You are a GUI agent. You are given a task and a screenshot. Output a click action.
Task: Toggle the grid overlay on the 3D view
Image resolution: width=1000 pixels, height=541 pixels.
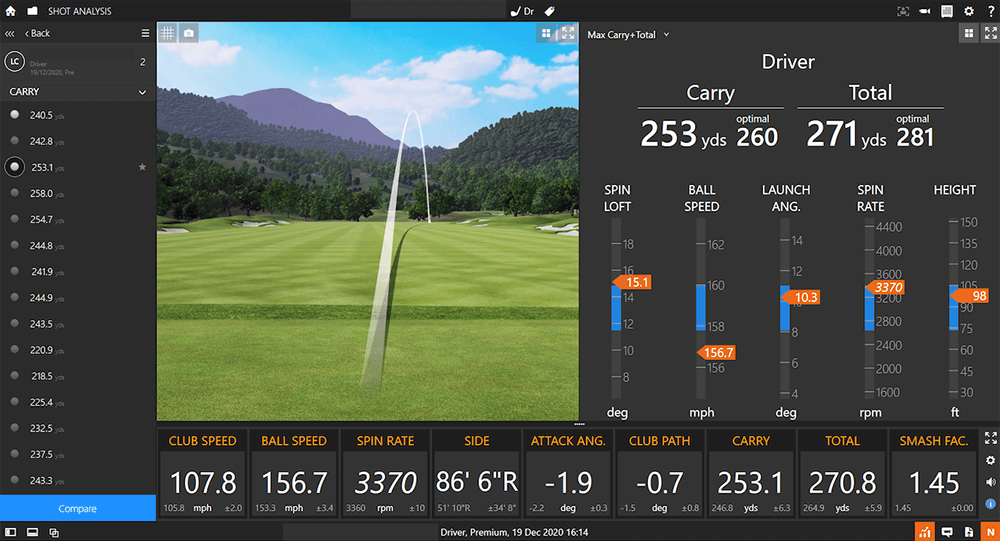point(167,33)
